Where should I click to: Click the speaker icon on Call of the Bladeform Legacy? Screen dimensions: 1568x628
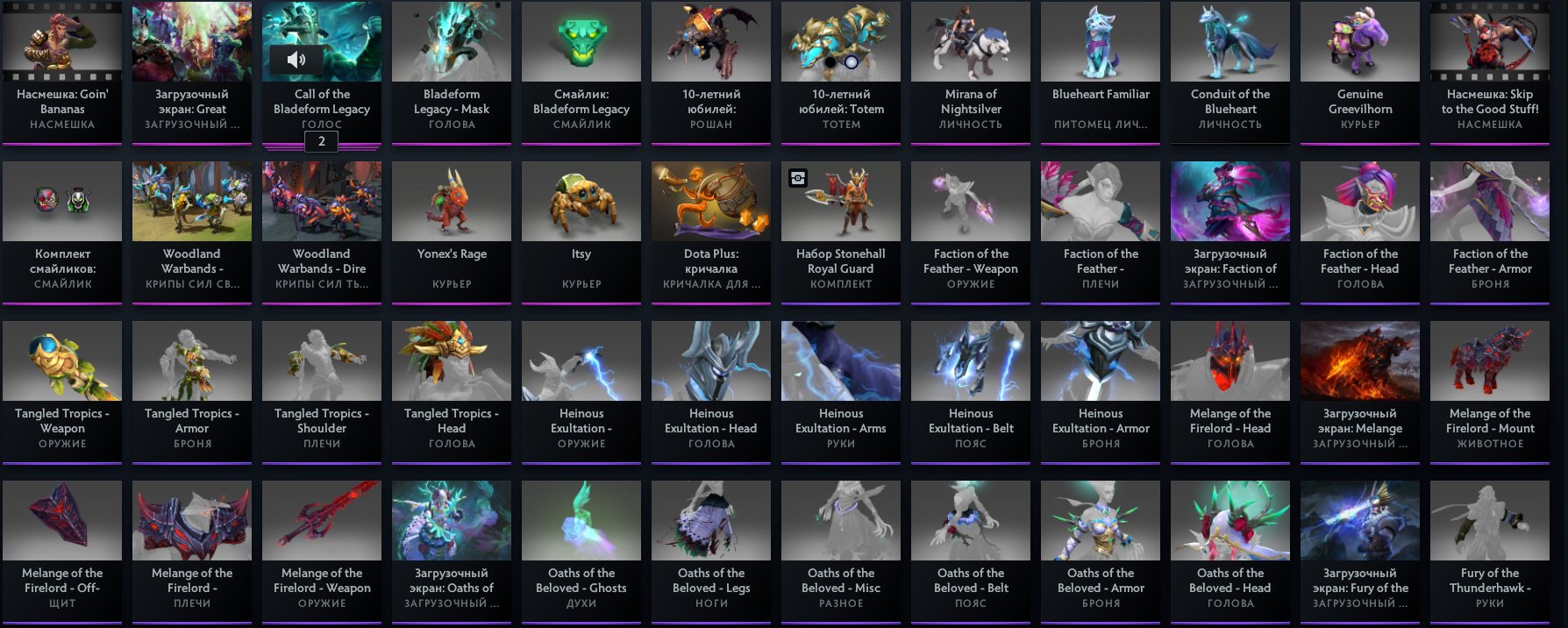click(x=296, y=60)
